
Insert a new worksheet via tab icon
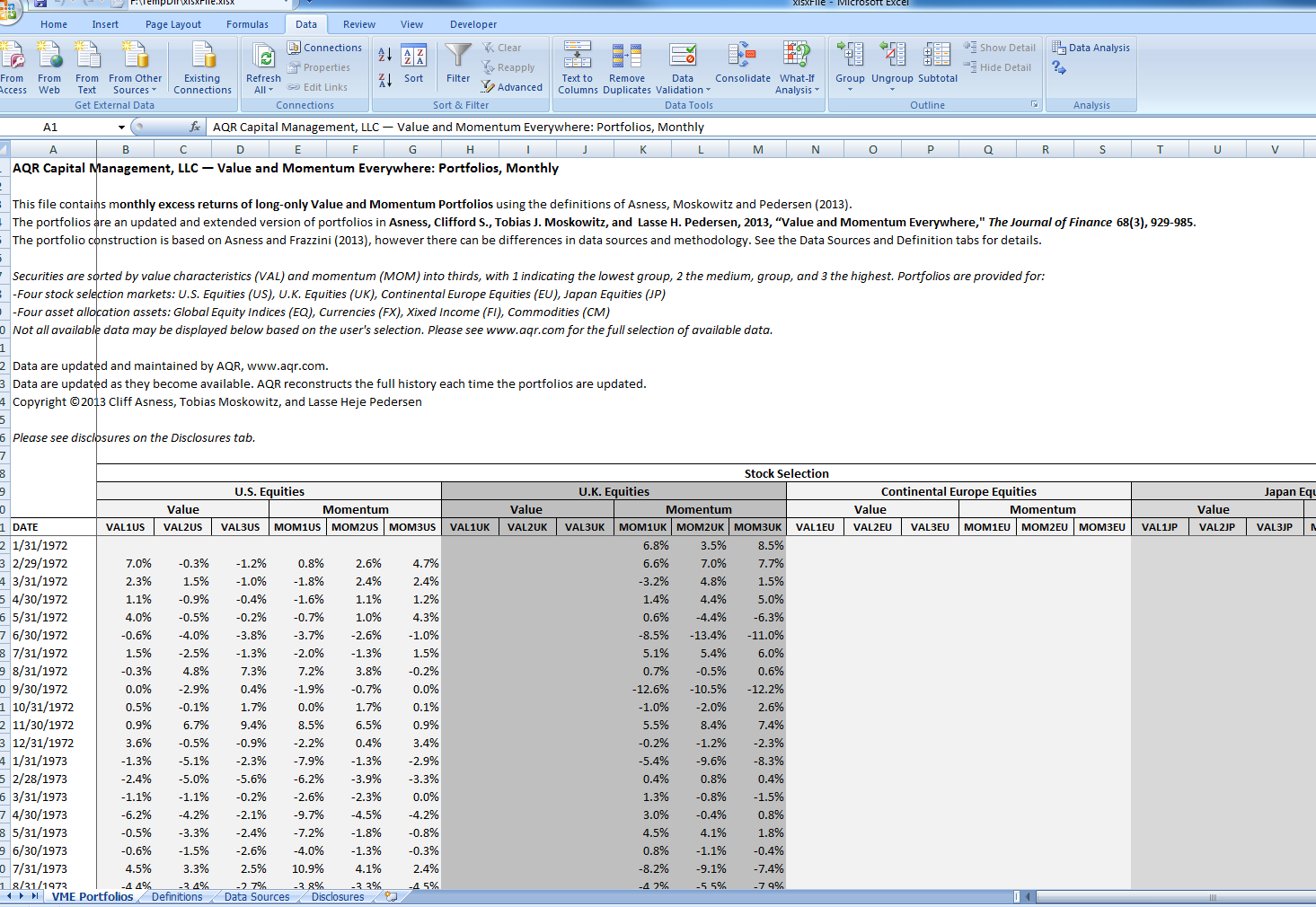[x=391, y=896]
